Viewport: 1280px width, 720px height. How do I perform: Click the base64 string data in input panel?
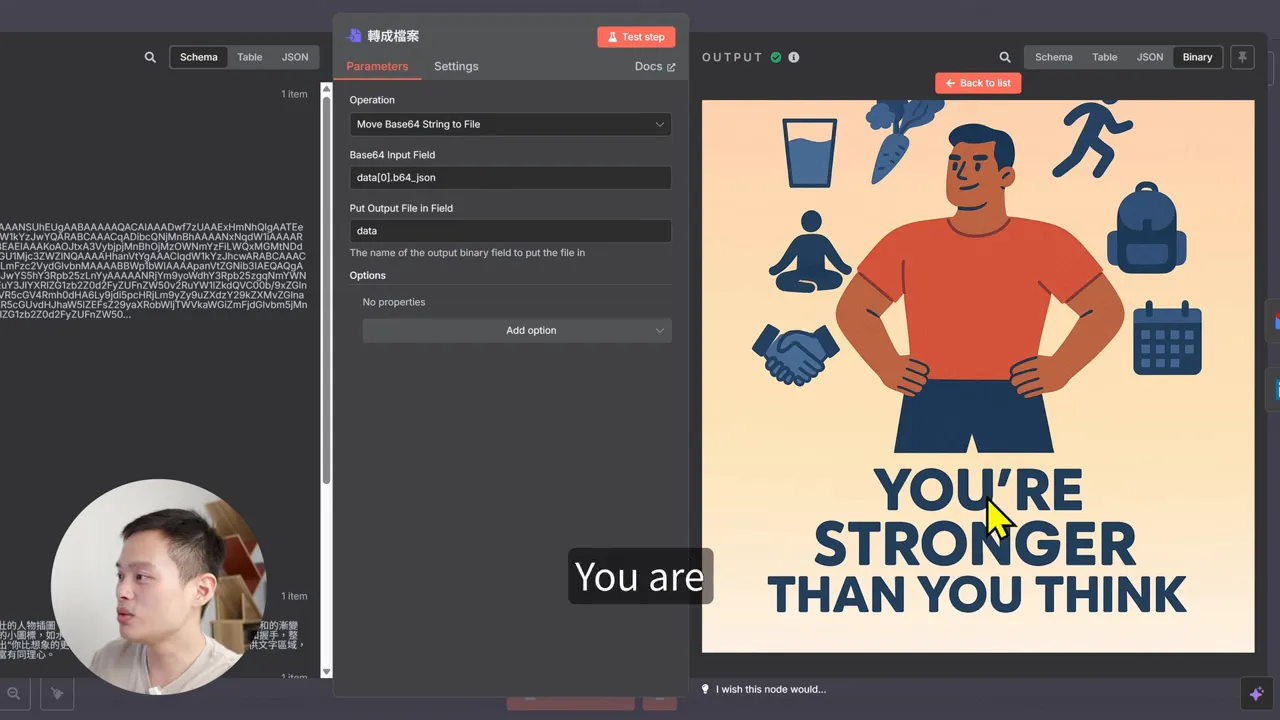coord(153,271)
